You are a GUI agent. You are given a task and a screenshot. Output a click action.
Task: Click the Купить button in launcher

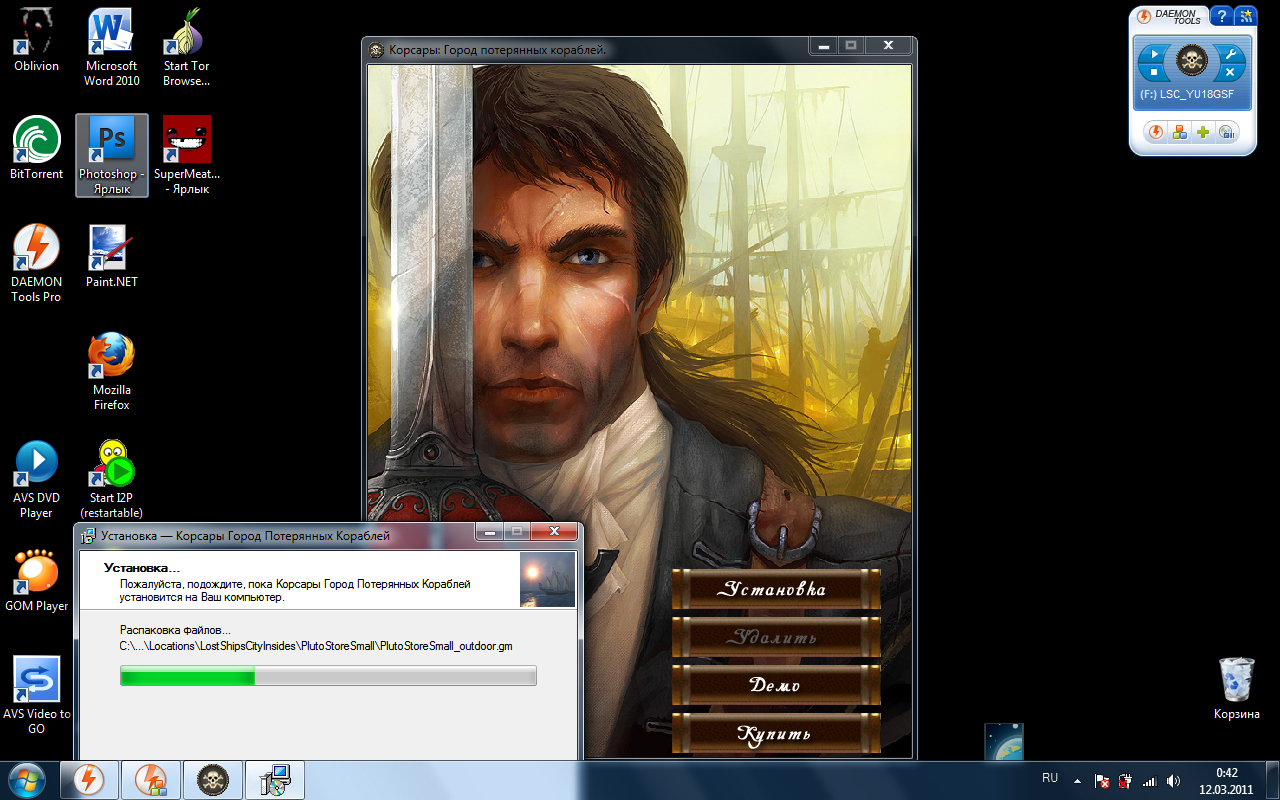click(775, 733)
